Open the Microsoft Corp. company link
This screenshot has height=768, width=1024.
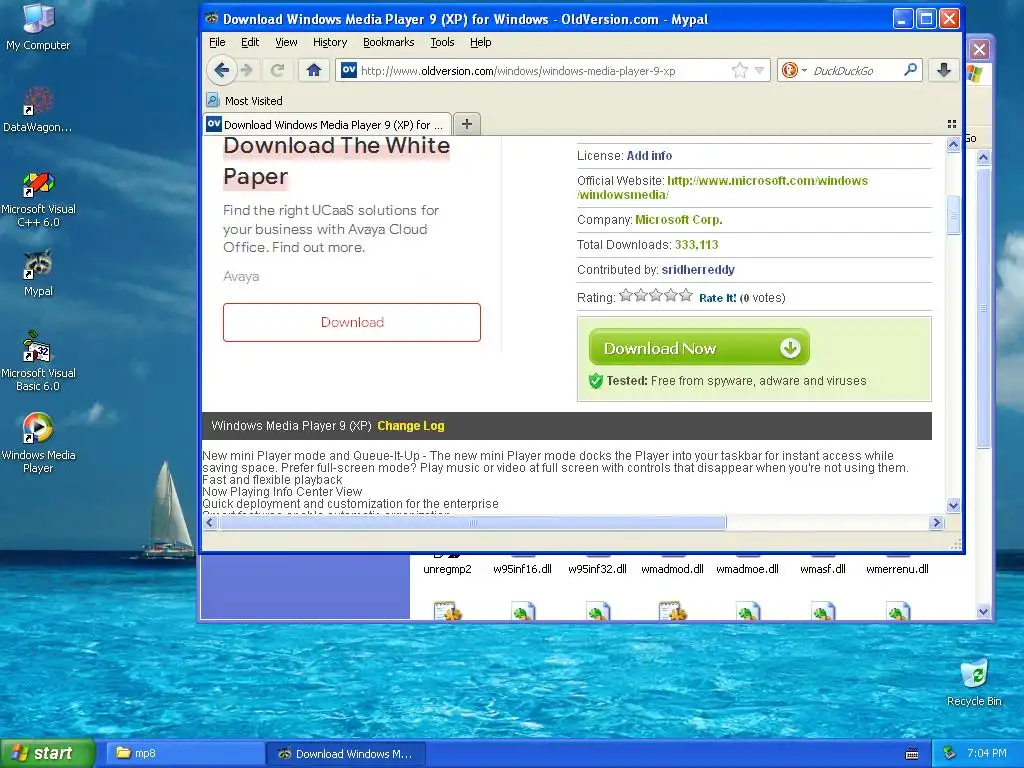coord(679,219)
